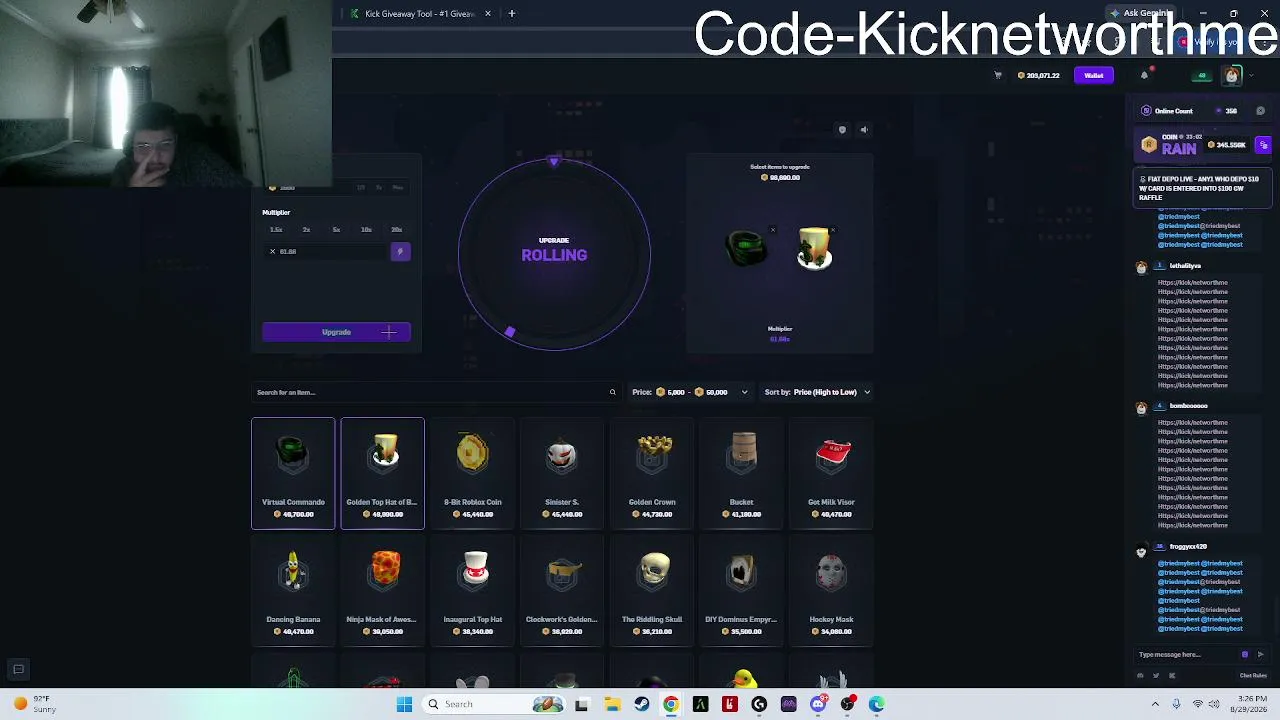Open Google Chrome from taskbar
1280x720 pixels.
click(671, 704)
